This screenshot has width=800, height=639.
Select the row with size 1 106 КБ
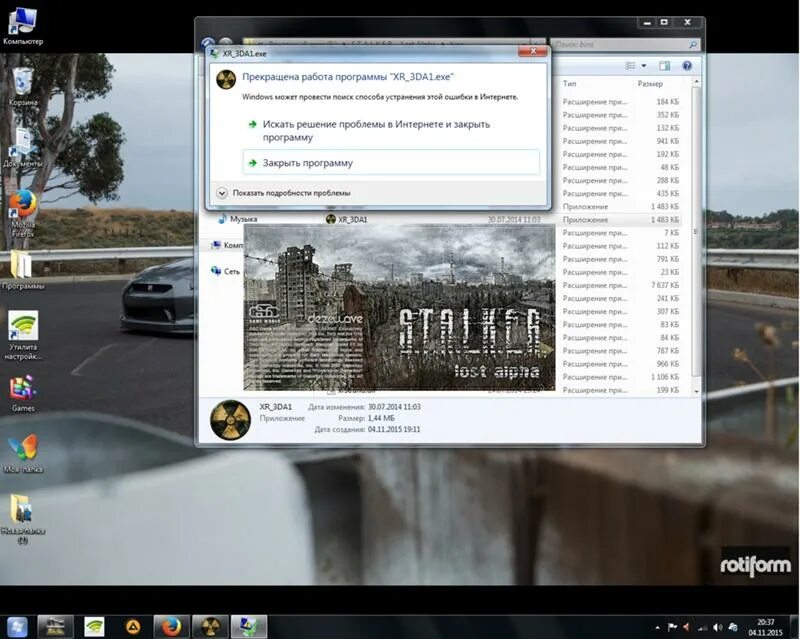point(620,377)
